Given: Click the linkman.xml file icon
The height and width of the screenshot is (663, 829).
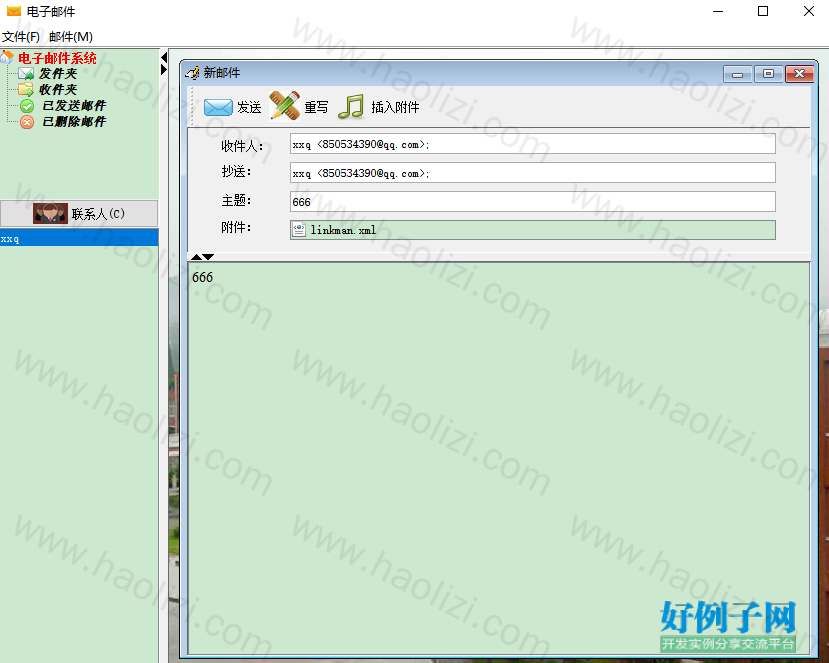Looking at the screenshot, I should click(x=299, y=229).
